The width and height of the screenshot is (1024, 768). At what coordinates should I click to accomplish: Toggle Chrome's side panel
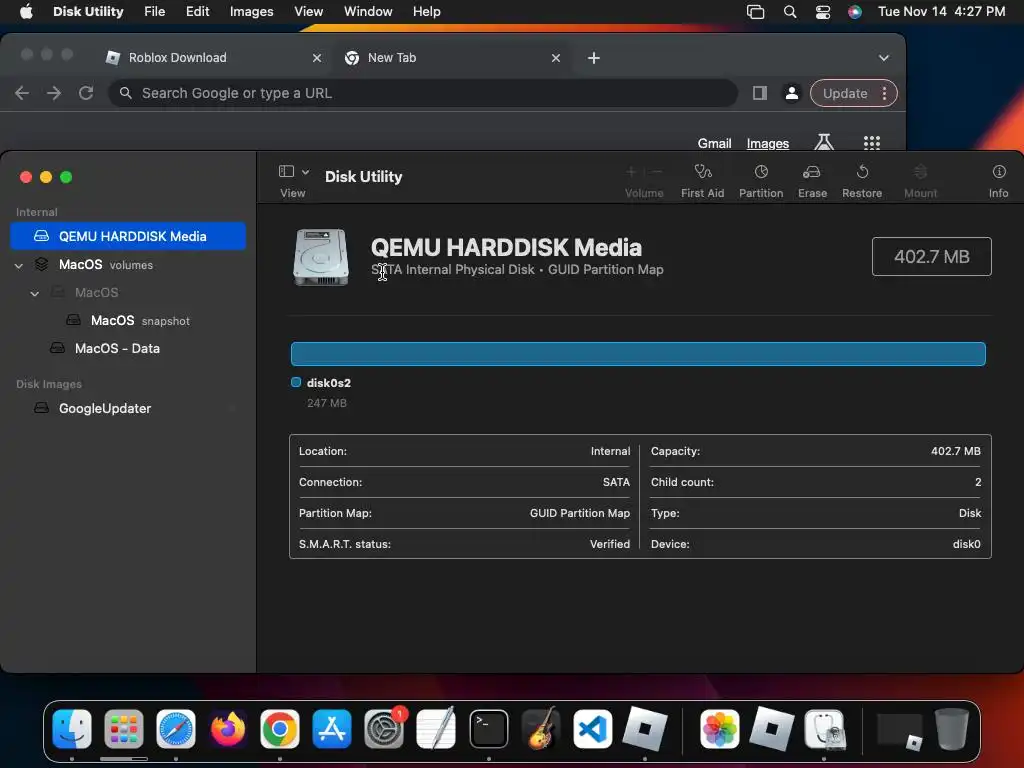760,93
